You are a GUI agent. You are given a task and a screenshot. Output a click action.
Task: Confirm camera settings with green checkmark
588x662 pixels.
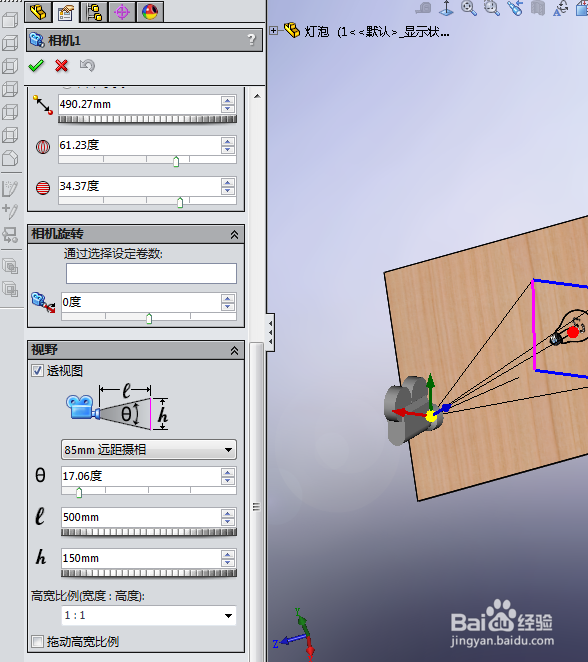click(36, 65)
